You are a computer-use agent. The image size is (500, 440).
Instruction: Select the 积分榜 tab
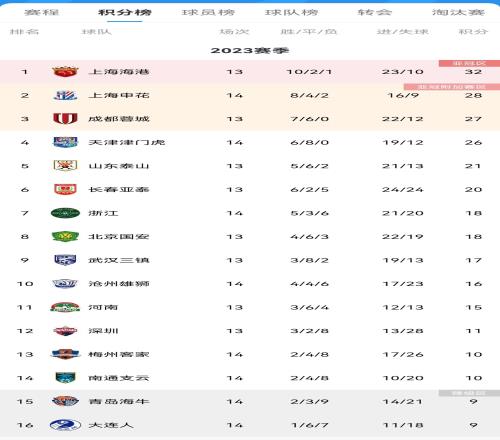coord(125,13)
